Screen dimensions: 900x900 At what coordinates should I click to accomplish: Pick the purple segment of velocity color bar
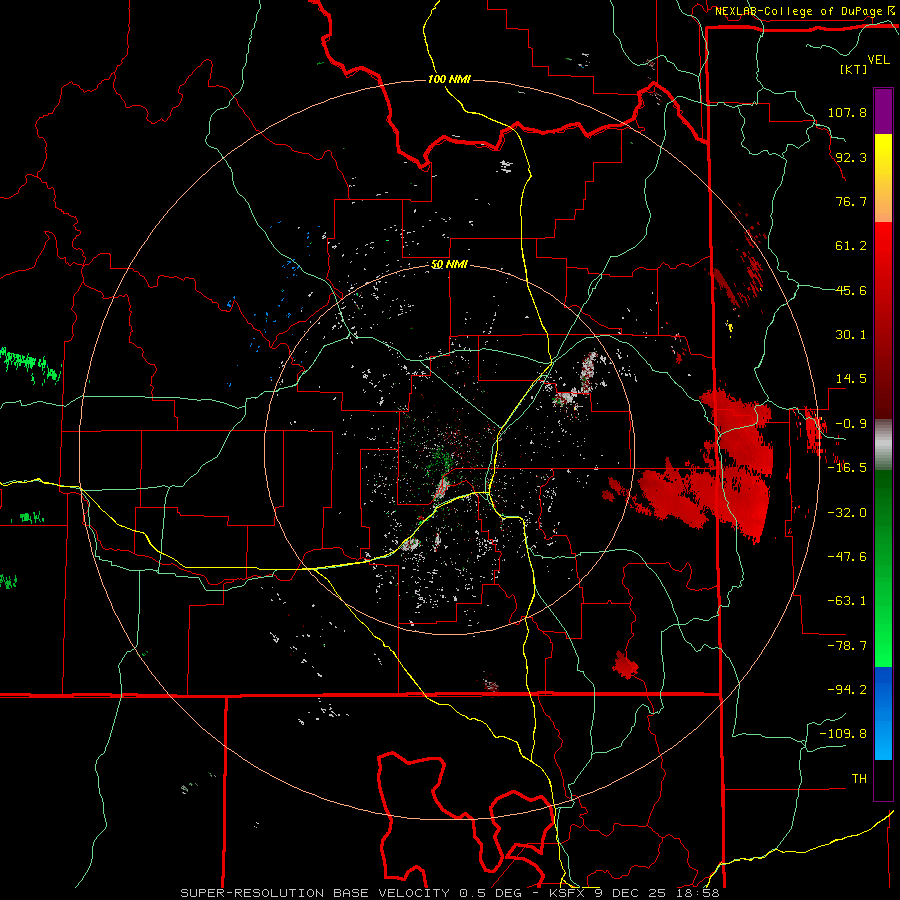coord(883,112)
